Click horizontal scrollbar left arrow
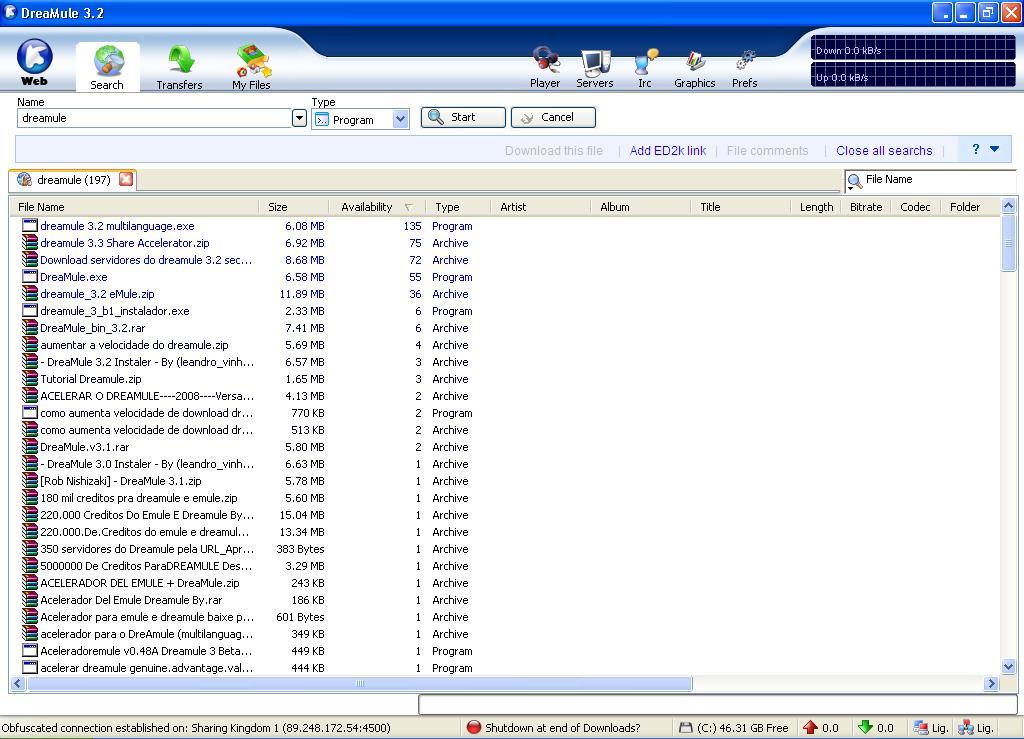Viewport: 1024px width, 739px height. pos(18,684)
